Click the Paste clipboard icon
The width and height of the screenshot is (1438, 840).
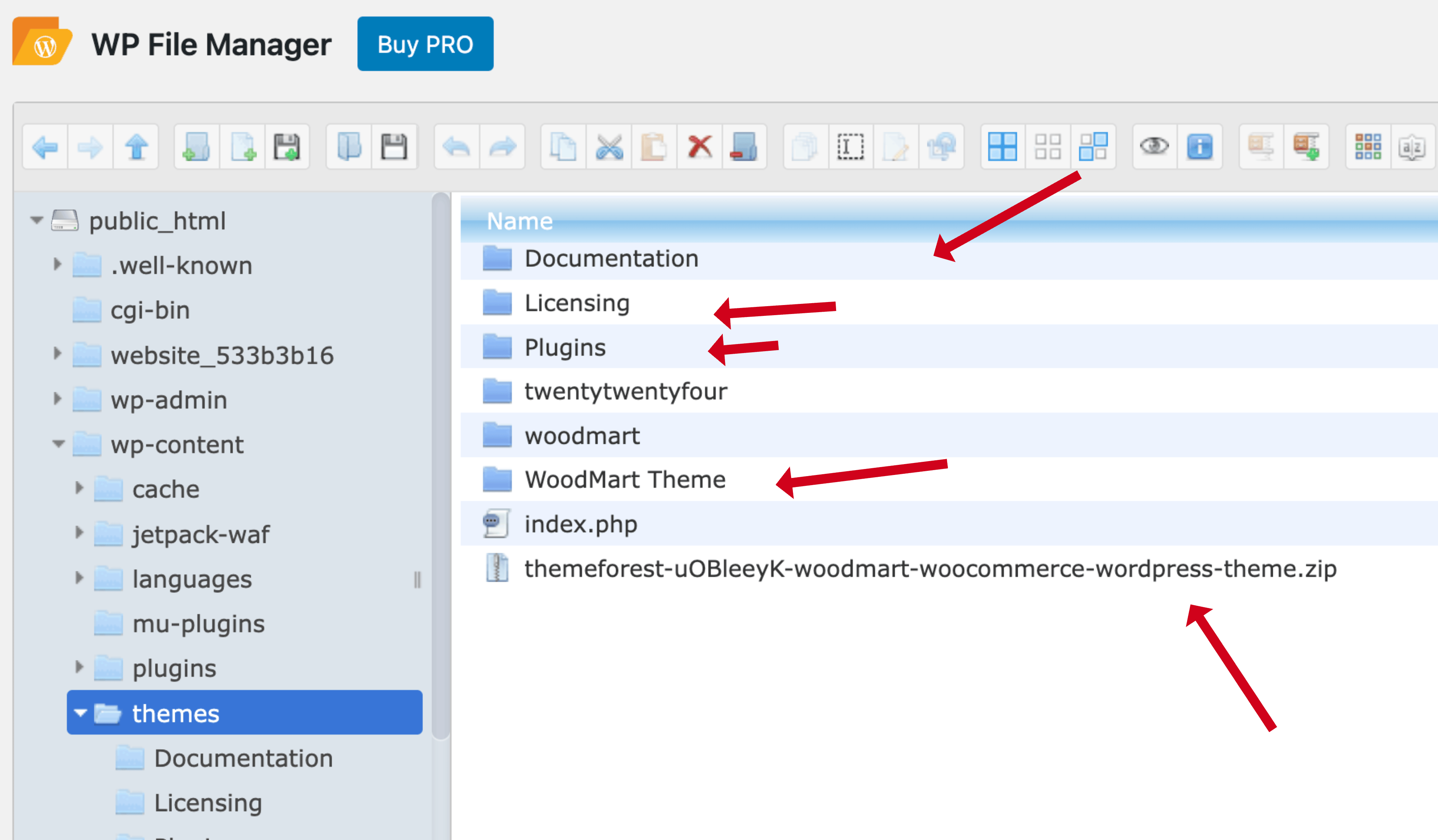(654, 147)
